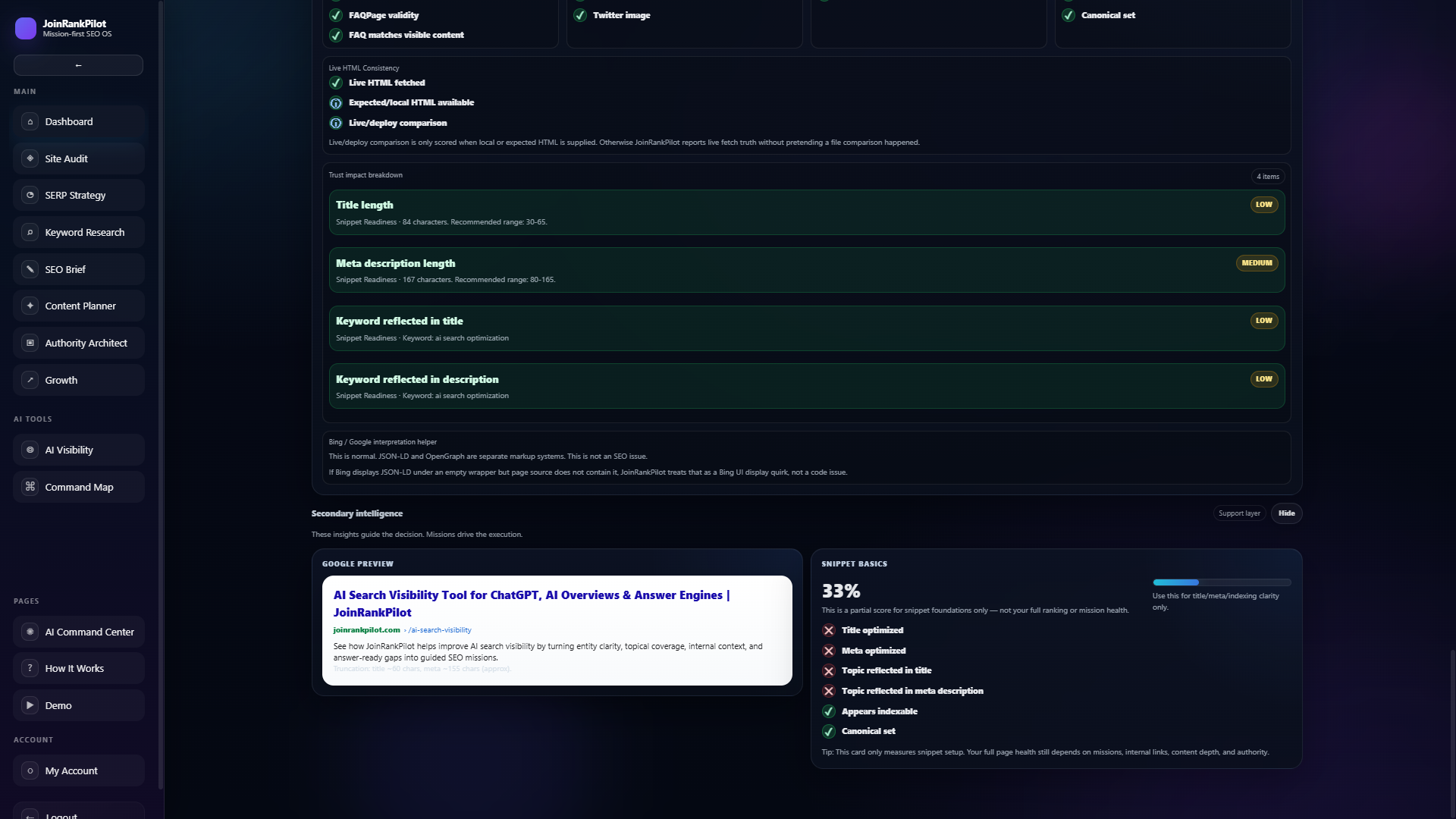Click the Bing / Google interpretation helper heading
The width and height of the screenshot is (1456, 819).
[x=382, y=442]
